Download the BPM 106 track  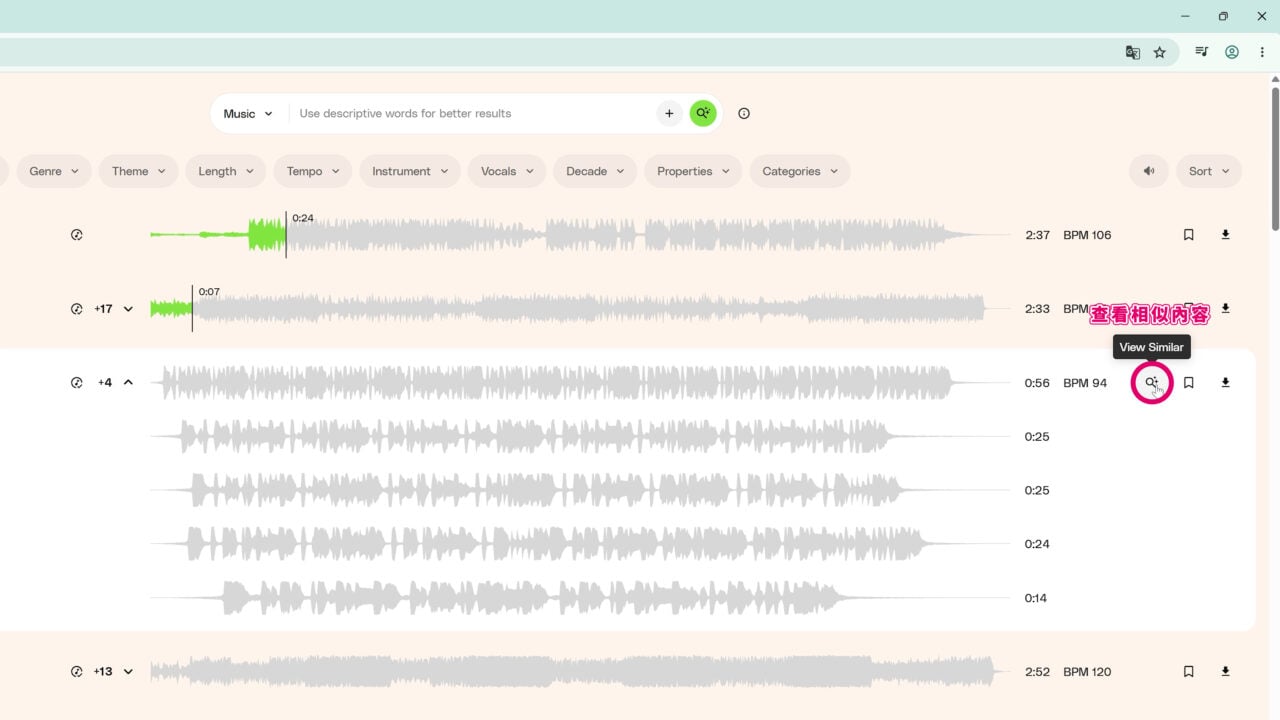tap(1225, 235)
